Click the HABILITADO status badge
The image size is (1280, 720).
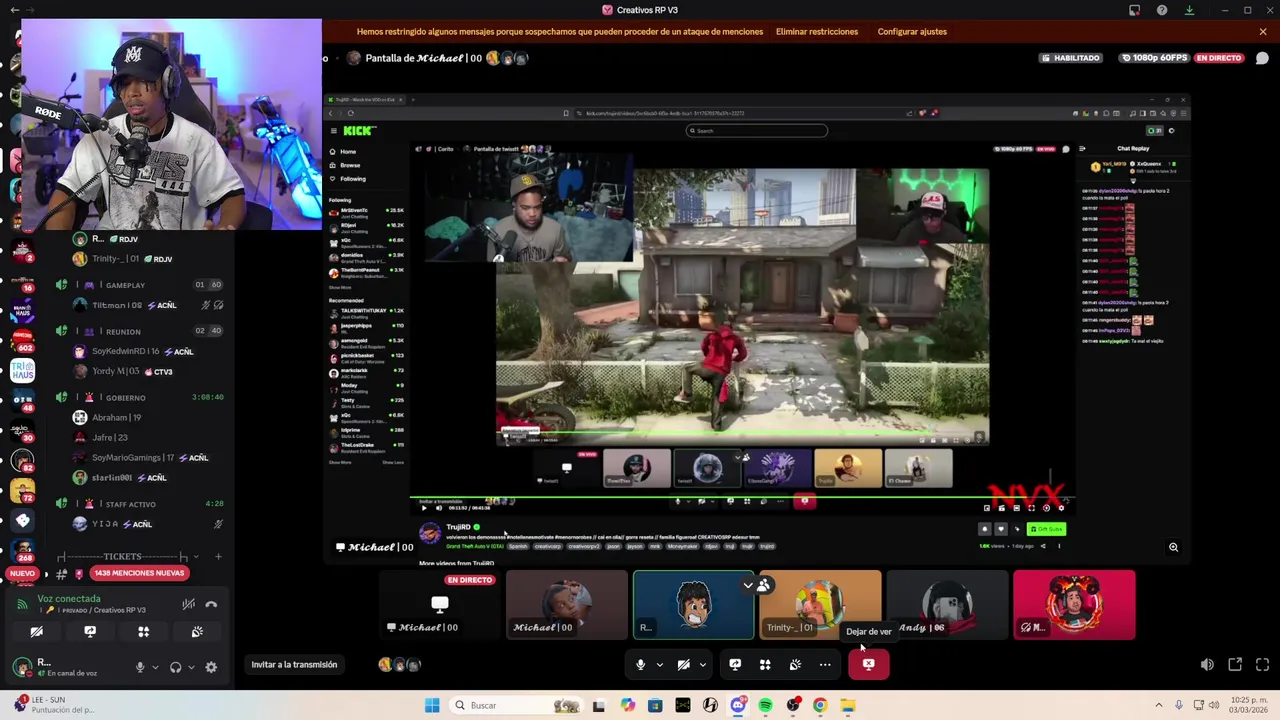tap(1071, 58)
